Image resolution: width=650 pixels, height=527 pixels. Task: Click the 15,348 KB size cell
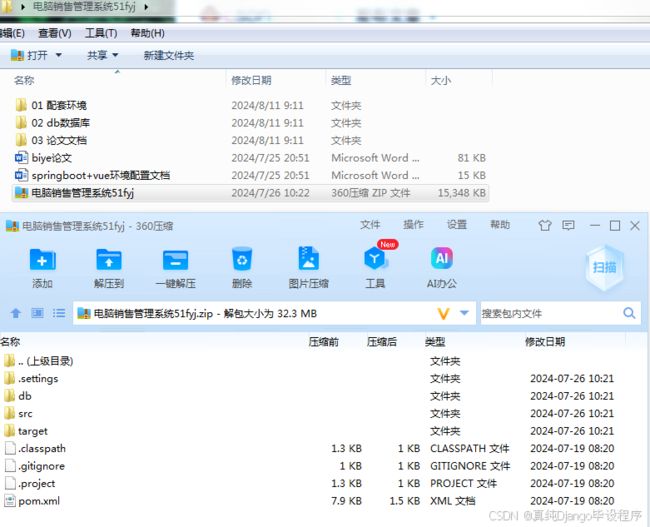click(x=462, y=193)
